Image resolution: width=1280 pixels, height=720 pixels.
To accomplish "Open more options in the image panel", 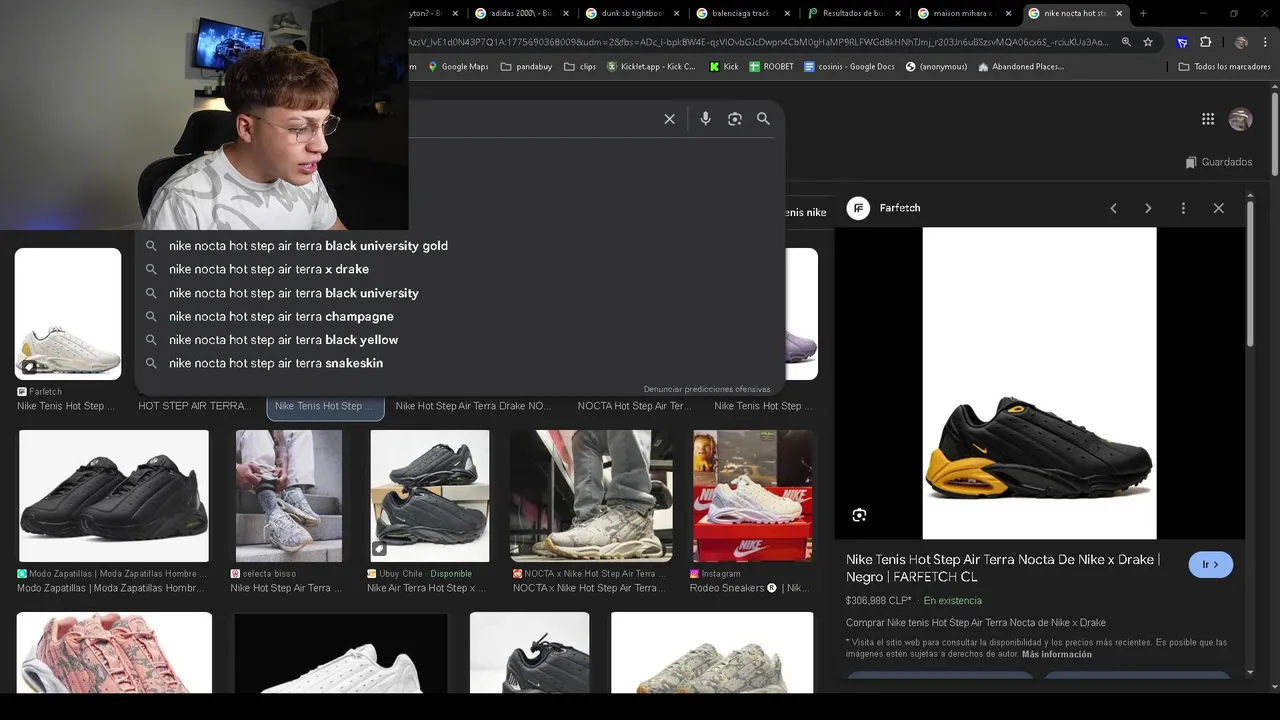I will [x=1183, y=208].
